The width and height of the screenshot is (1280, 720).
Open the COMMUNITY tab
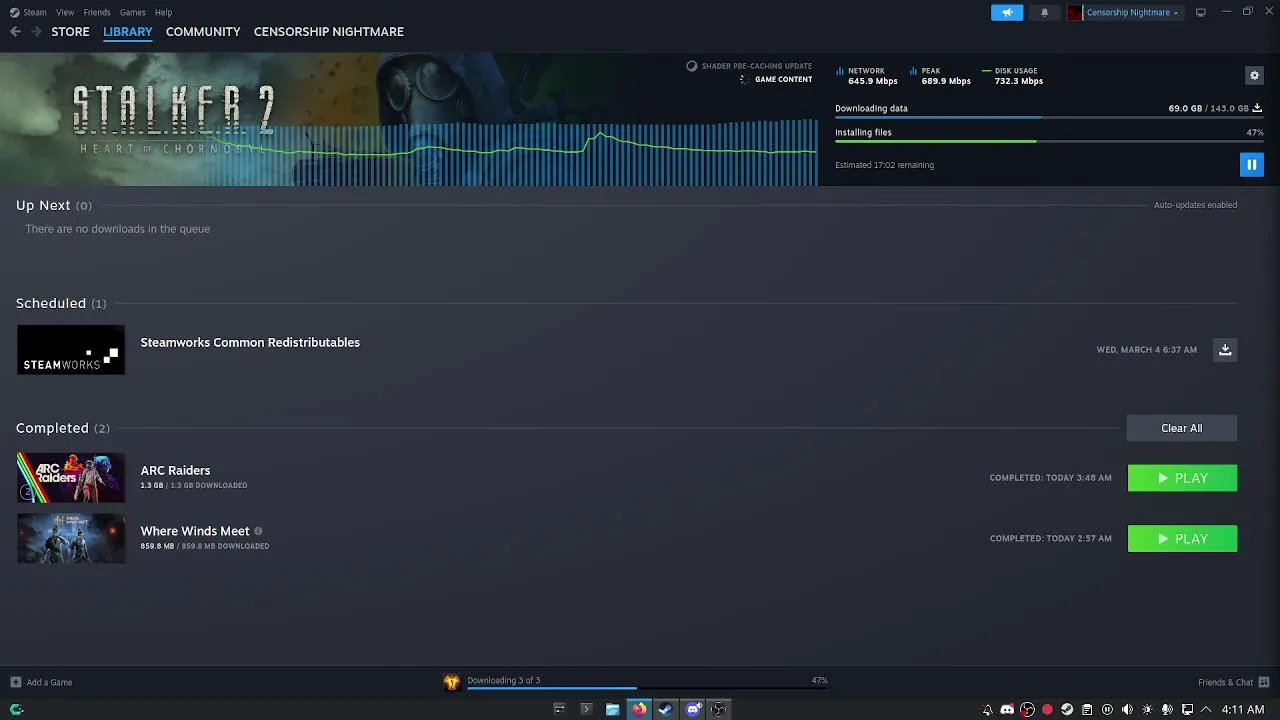pyautogui.click(x=203, y=32)
